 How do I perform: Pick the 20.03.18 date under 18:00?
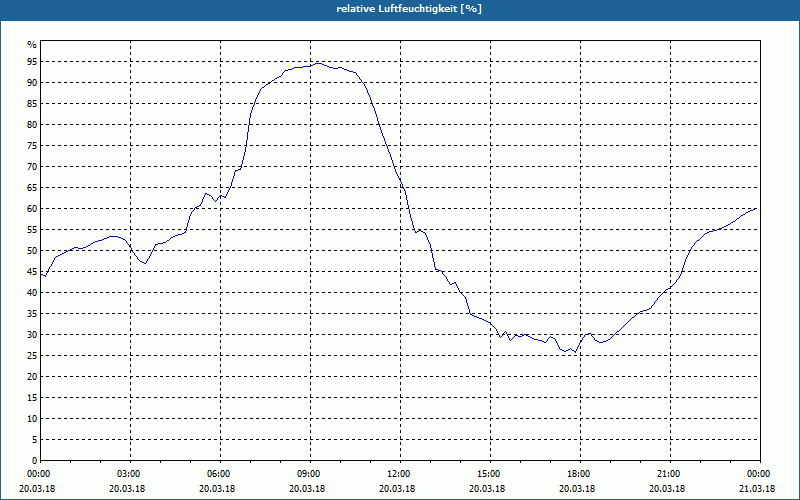(x=577, y=489)
